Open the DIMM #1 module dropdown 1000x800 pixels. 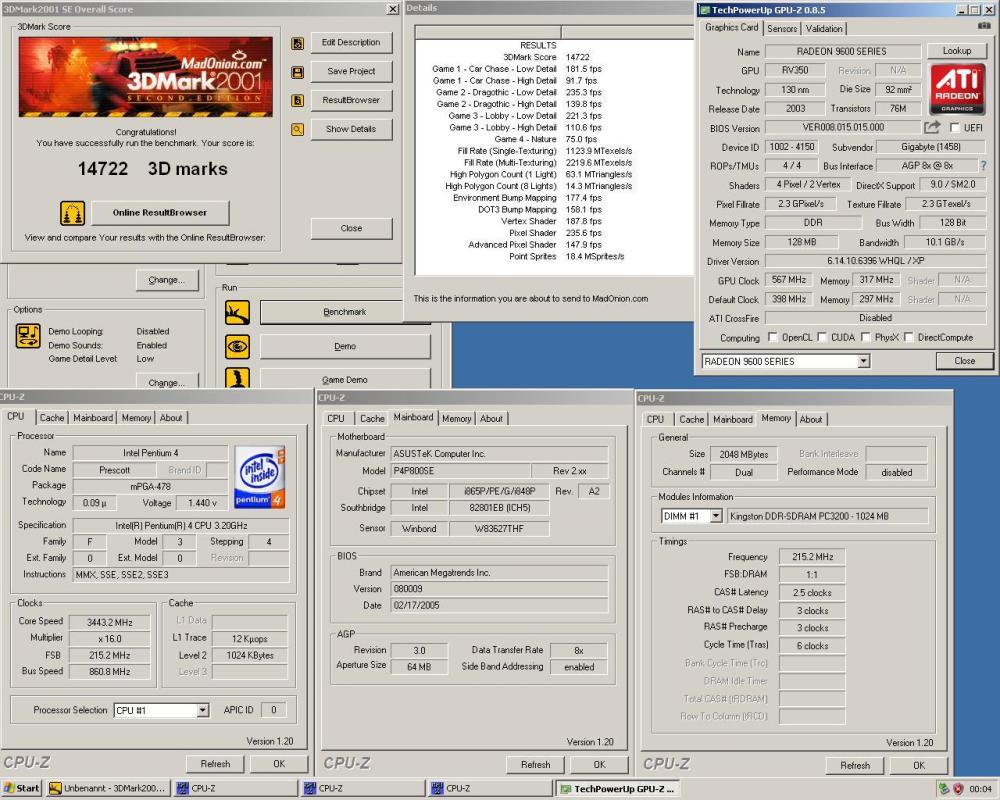pos(716,515)
